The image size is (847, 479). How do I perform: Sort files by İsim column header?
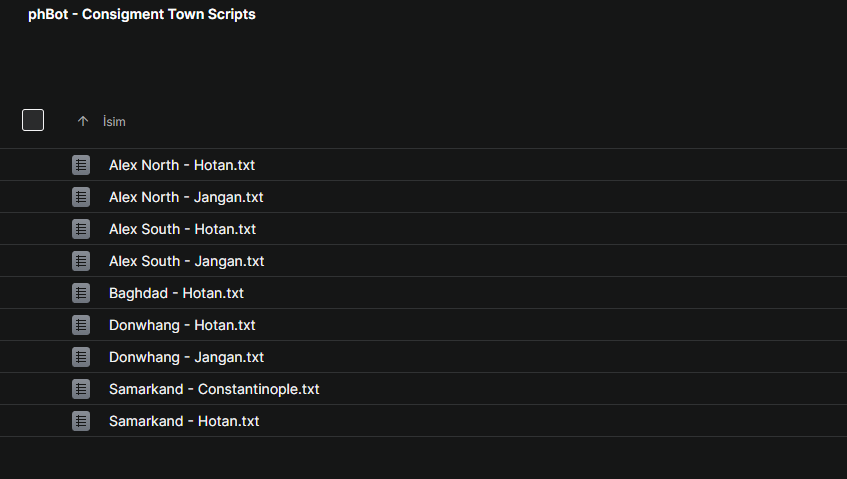114,121
